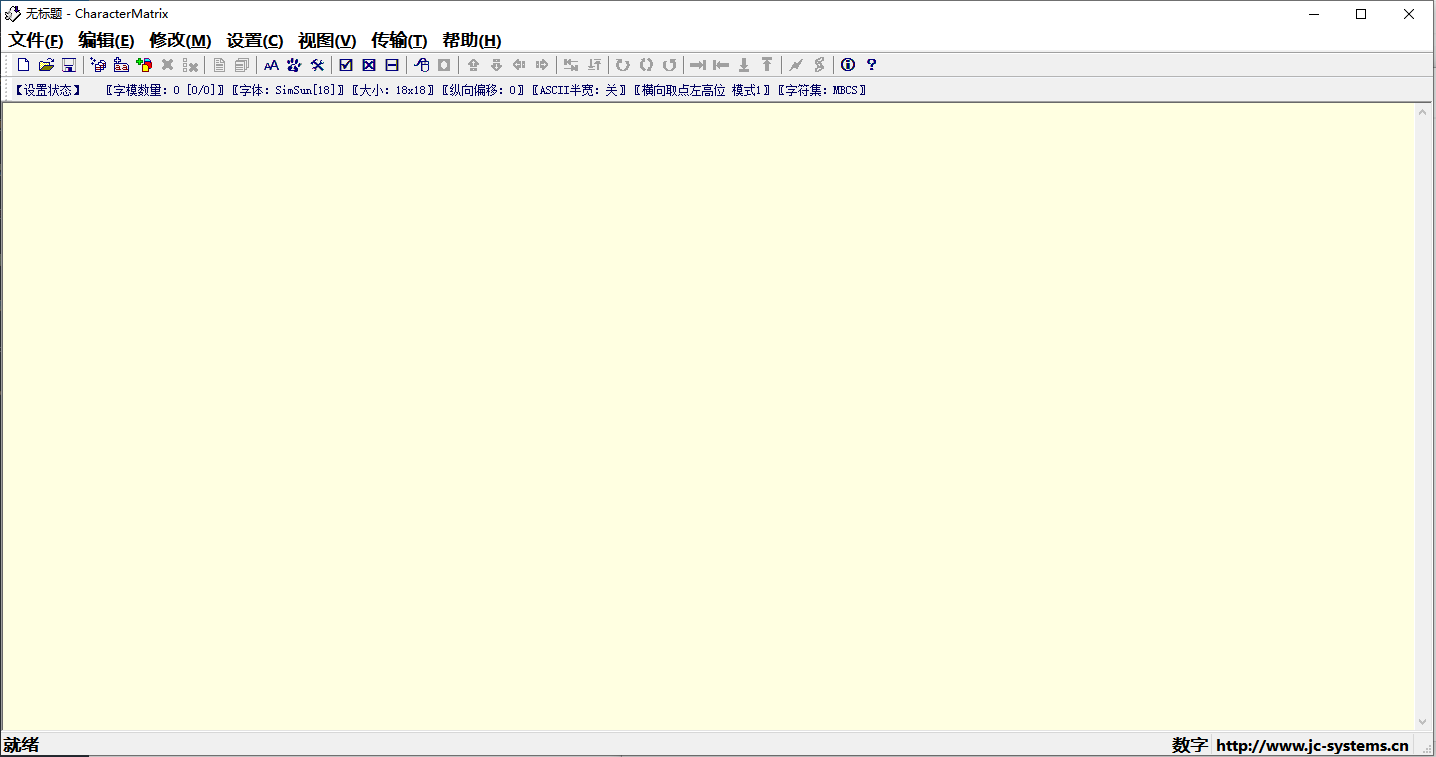Open the font selection tool
Screen dimensions: 1436x757
[x=271, y=64]
